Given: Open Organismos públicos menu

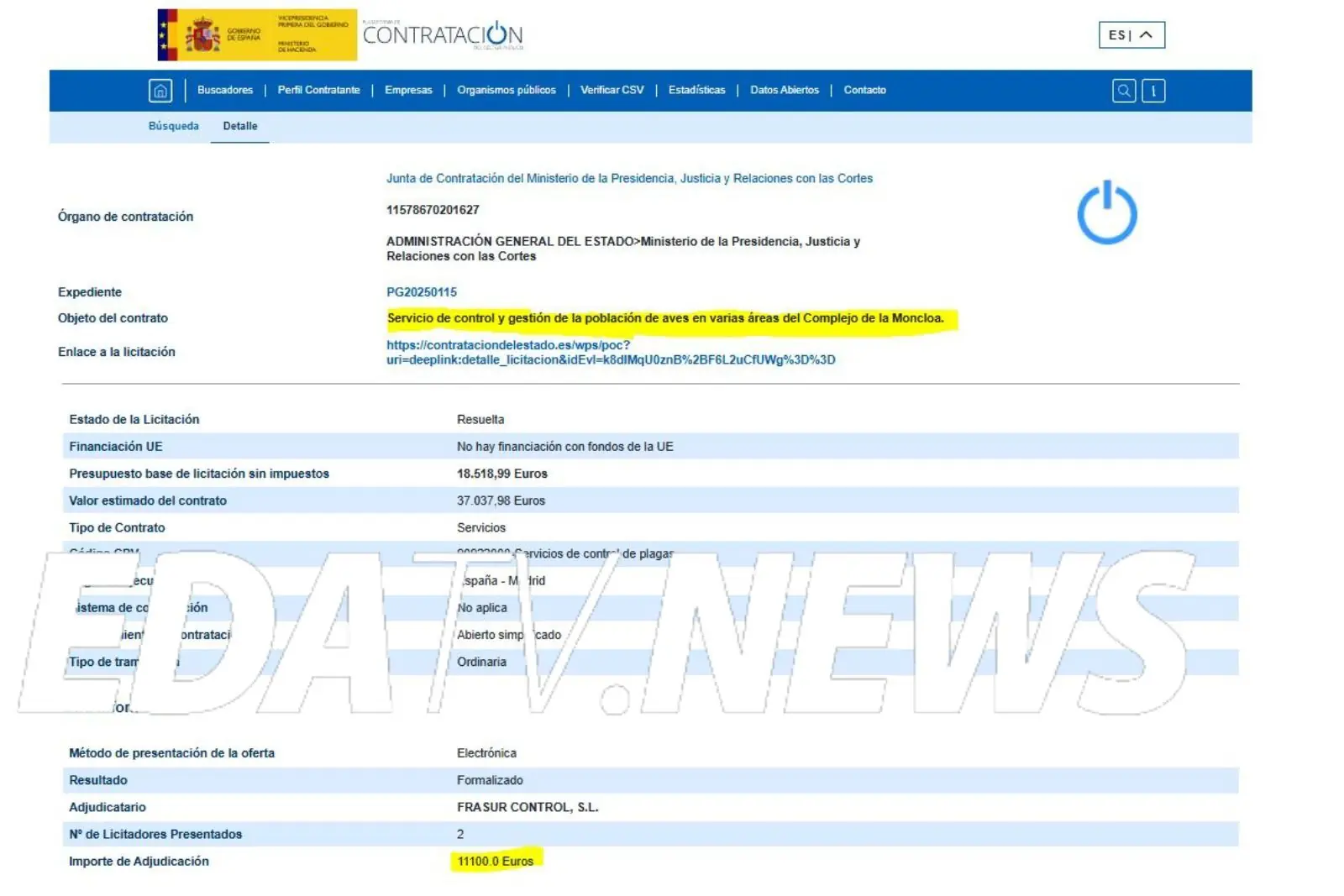Looking at the screenshot, I should 506,91.
